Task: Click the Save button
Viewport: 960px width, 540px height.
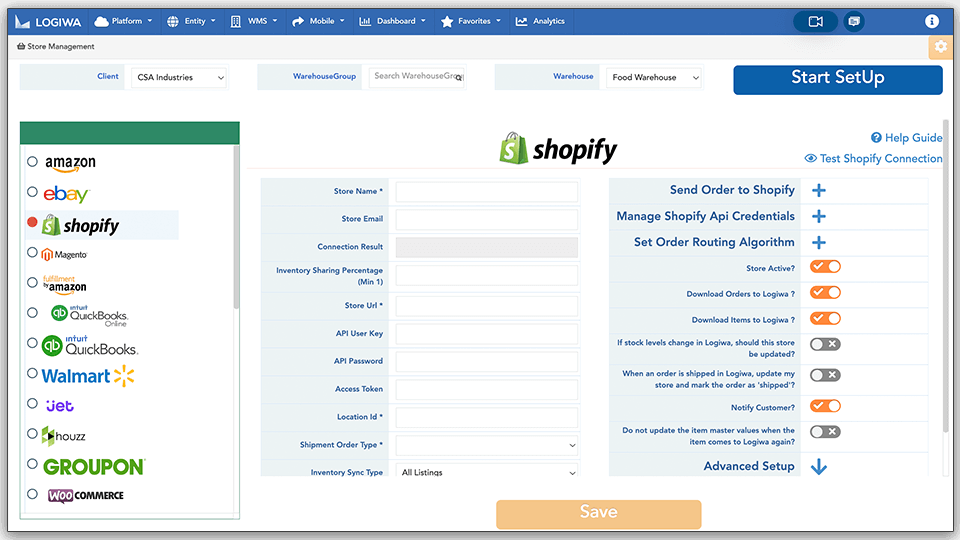Action: tap(598, 514)
